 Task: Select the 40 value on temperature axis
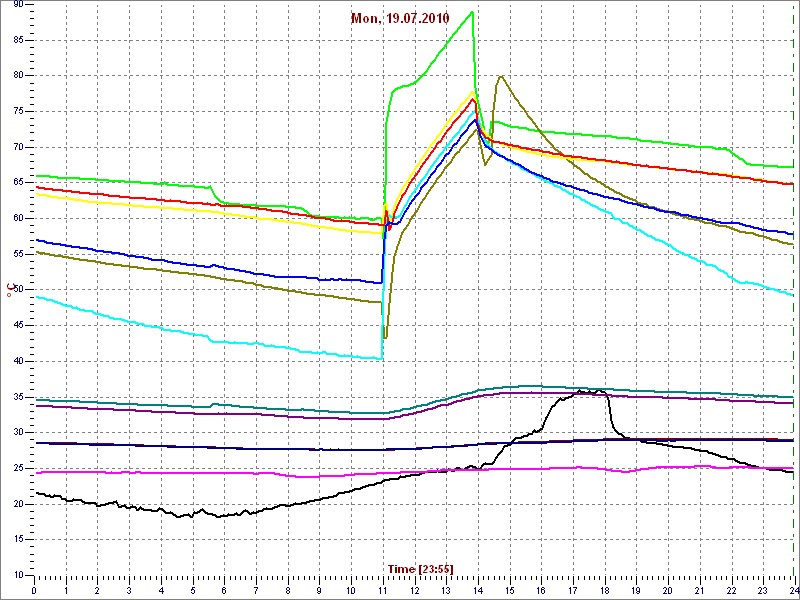point(18,362)
